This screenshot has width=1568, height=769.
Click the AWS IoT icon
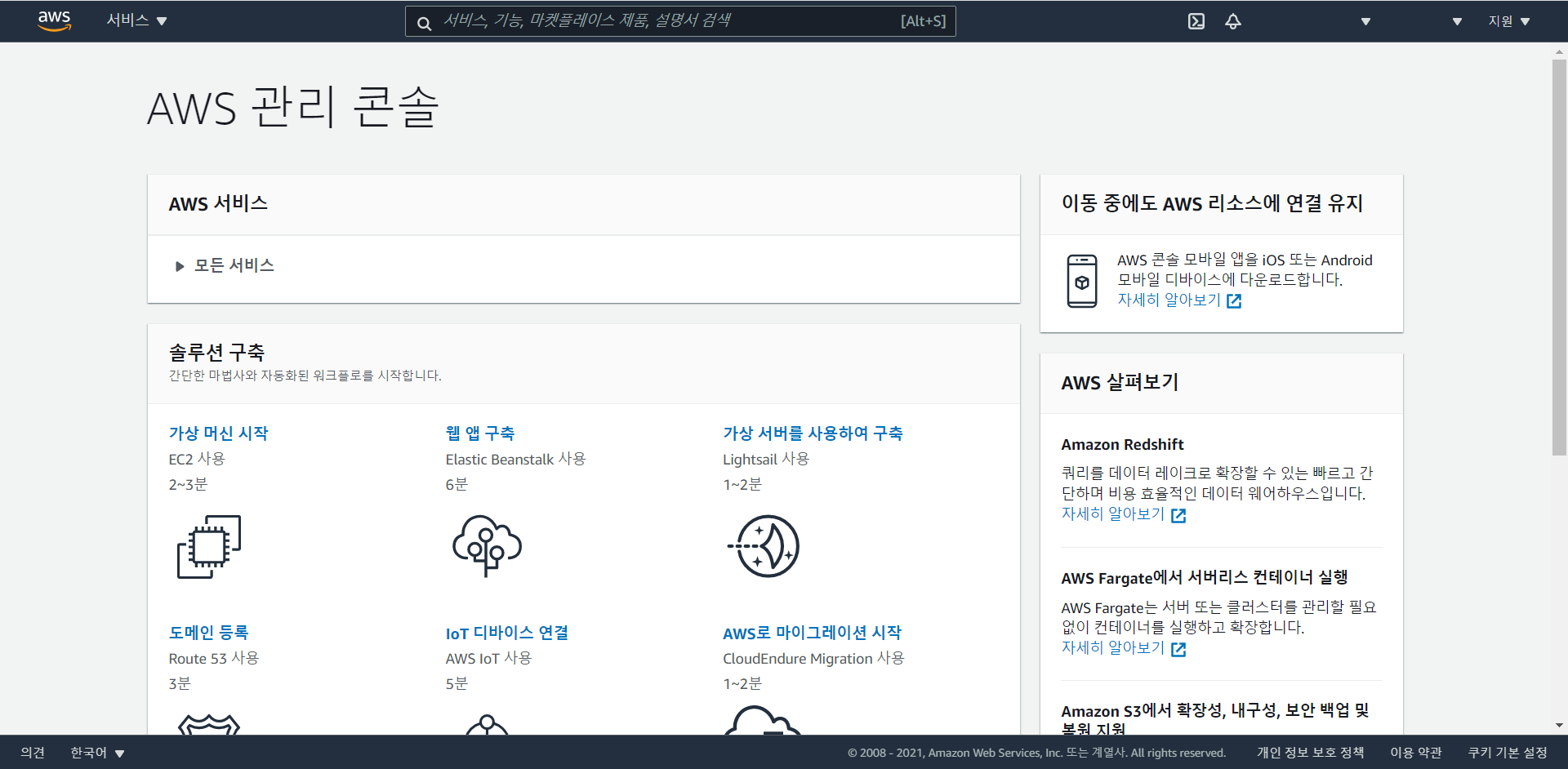coord(487,724)
